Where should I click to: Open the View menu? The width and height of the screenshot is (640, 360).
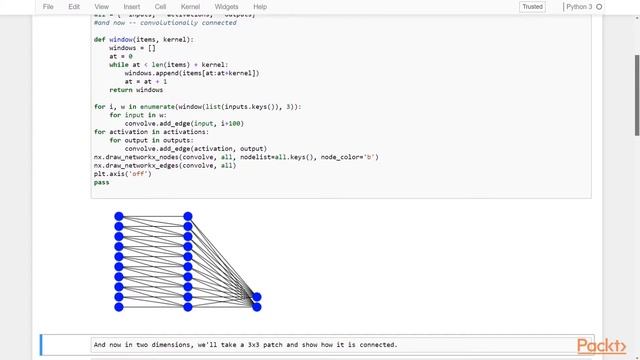click(x=101, y=7)
